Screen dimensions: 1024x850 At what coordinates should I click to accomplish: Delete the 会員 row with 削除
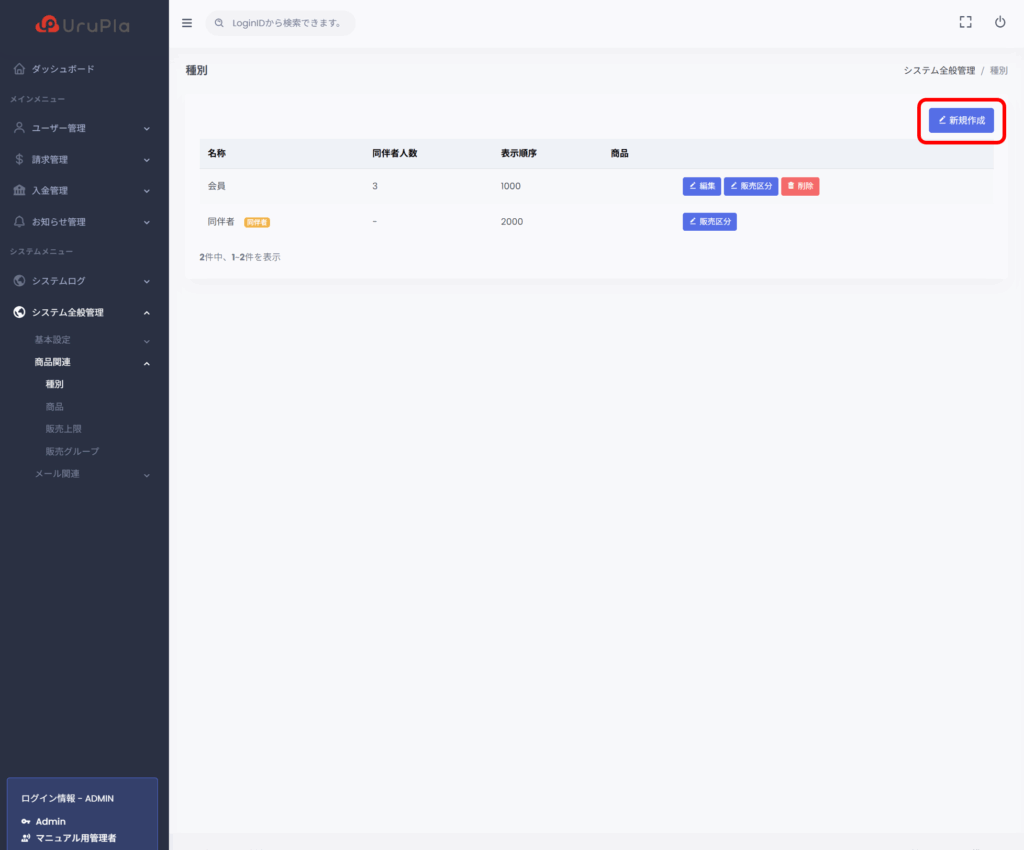(x=800, y=186)
